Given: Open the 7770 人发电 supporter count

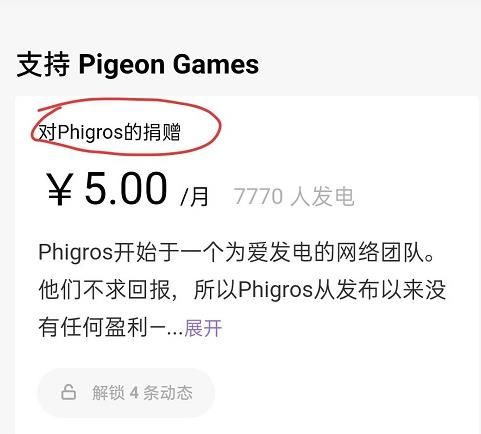Looking at the screenshot, I should 293,196.
